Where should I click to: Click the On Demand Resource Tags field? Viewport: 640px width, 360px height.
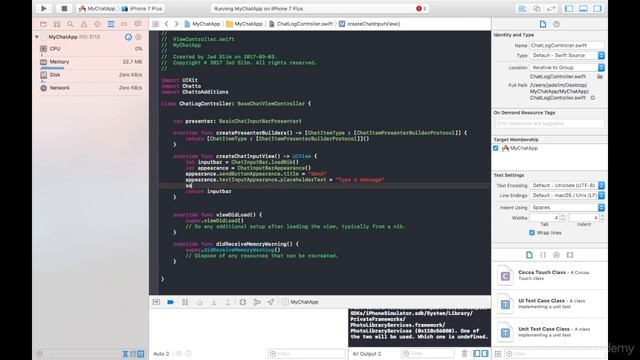tap(549, 123)
